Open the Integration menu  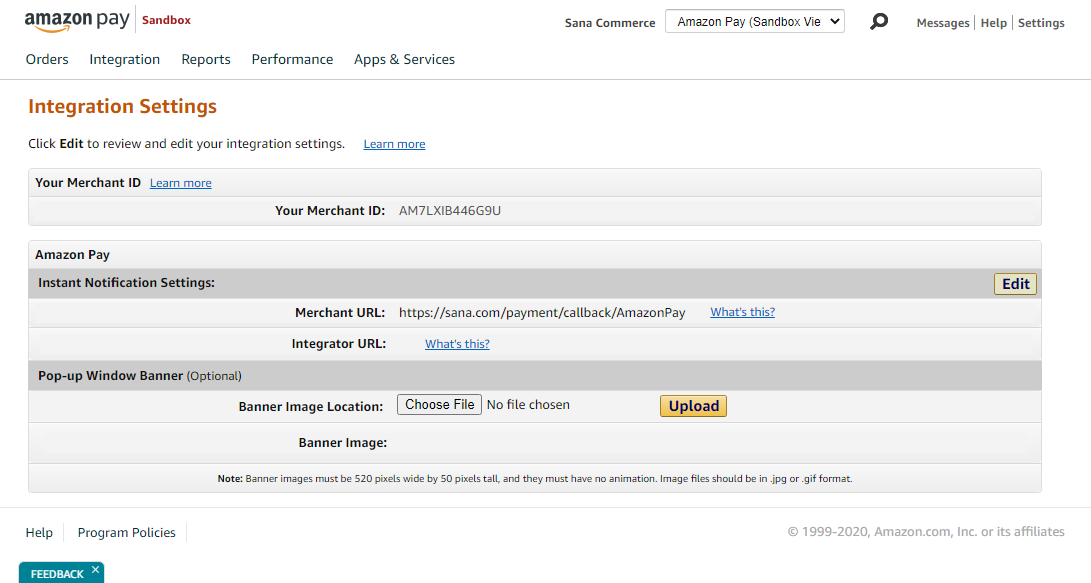point(125,60)
